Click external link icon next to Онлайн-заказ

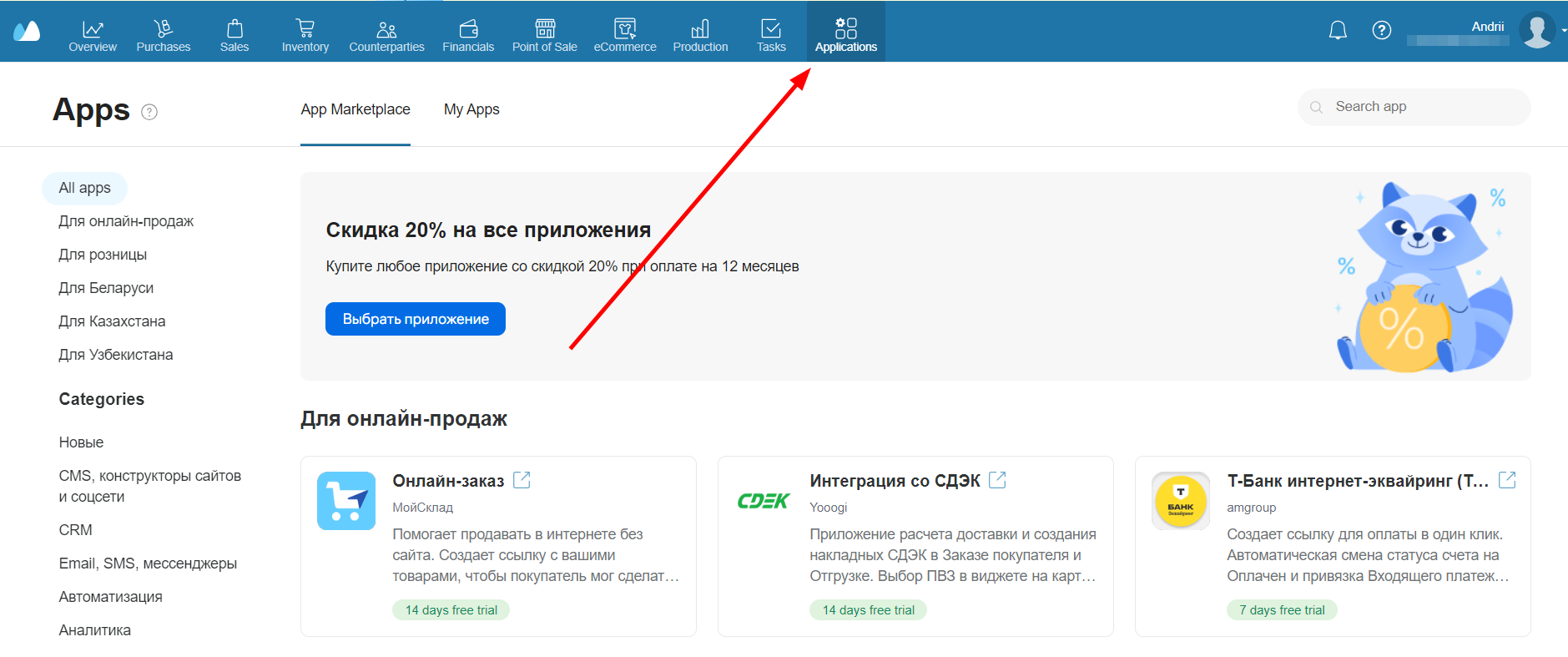(522, 480)
